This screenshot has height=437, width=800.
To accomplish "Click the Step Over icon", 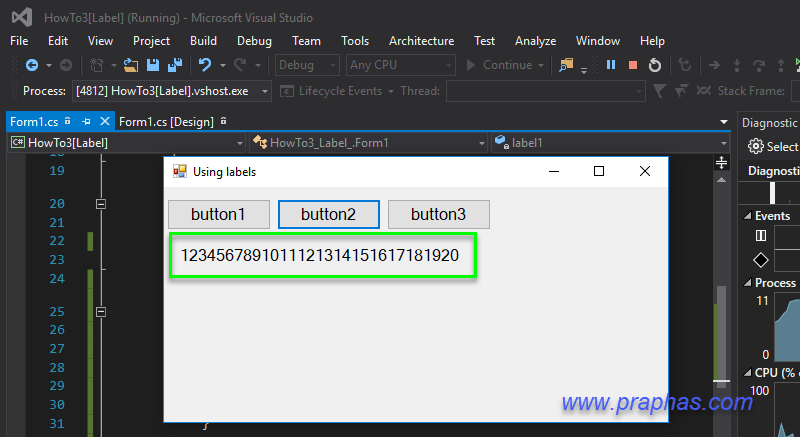I will 759,65.
